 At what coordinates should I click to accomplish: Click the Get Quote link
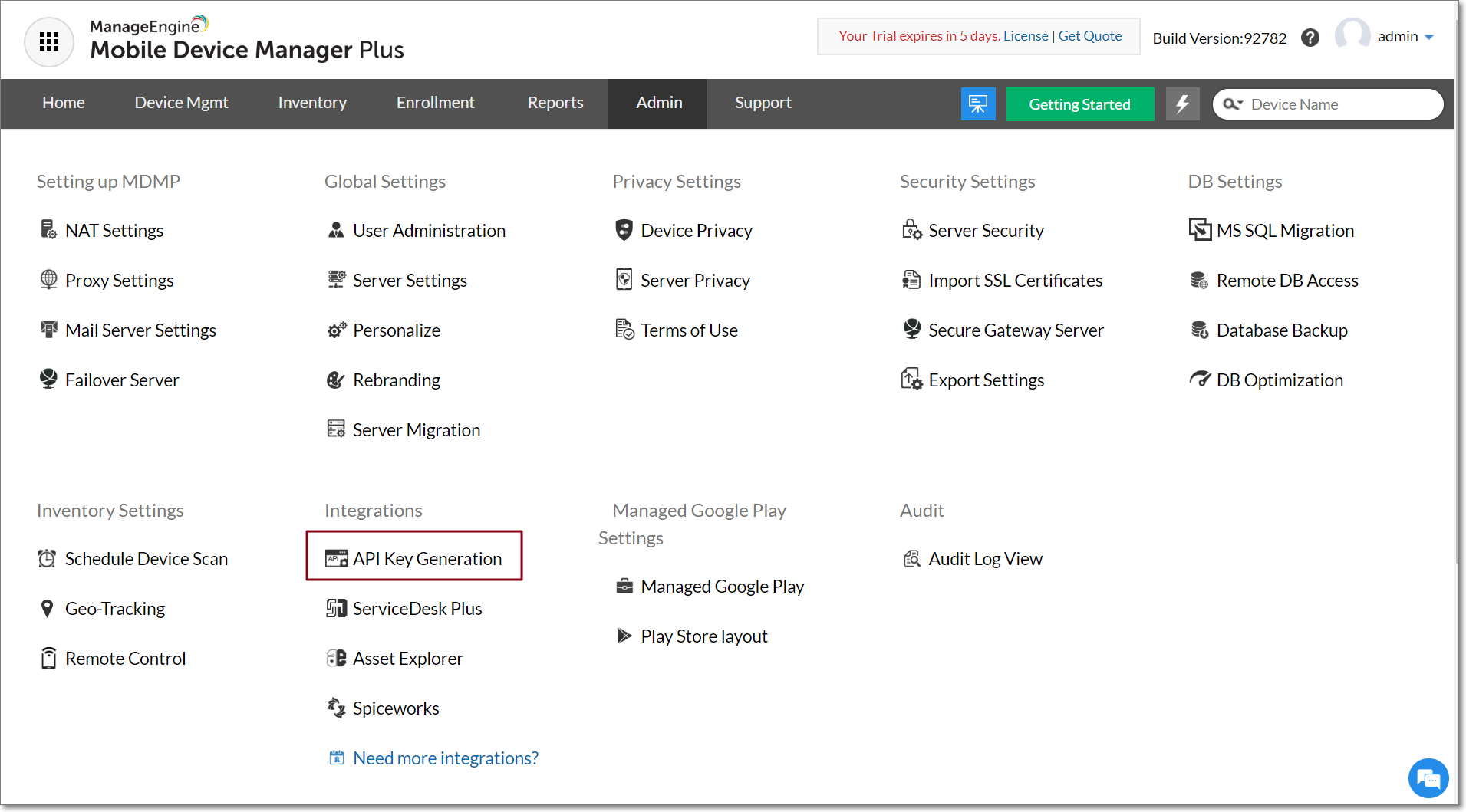pyautogui.click(x=1089, y=35)
